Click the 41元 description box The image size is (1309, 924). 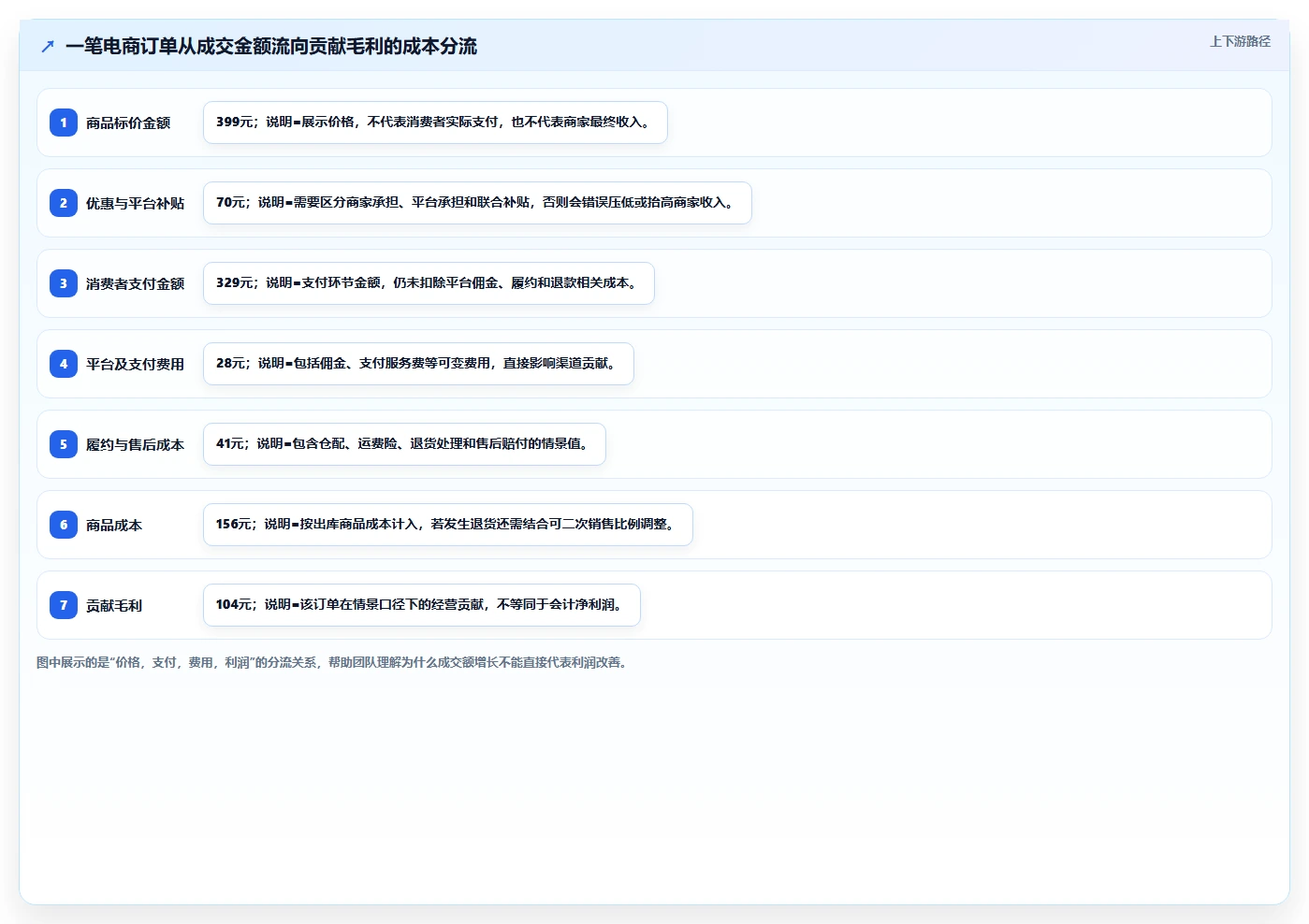[404, 444]
